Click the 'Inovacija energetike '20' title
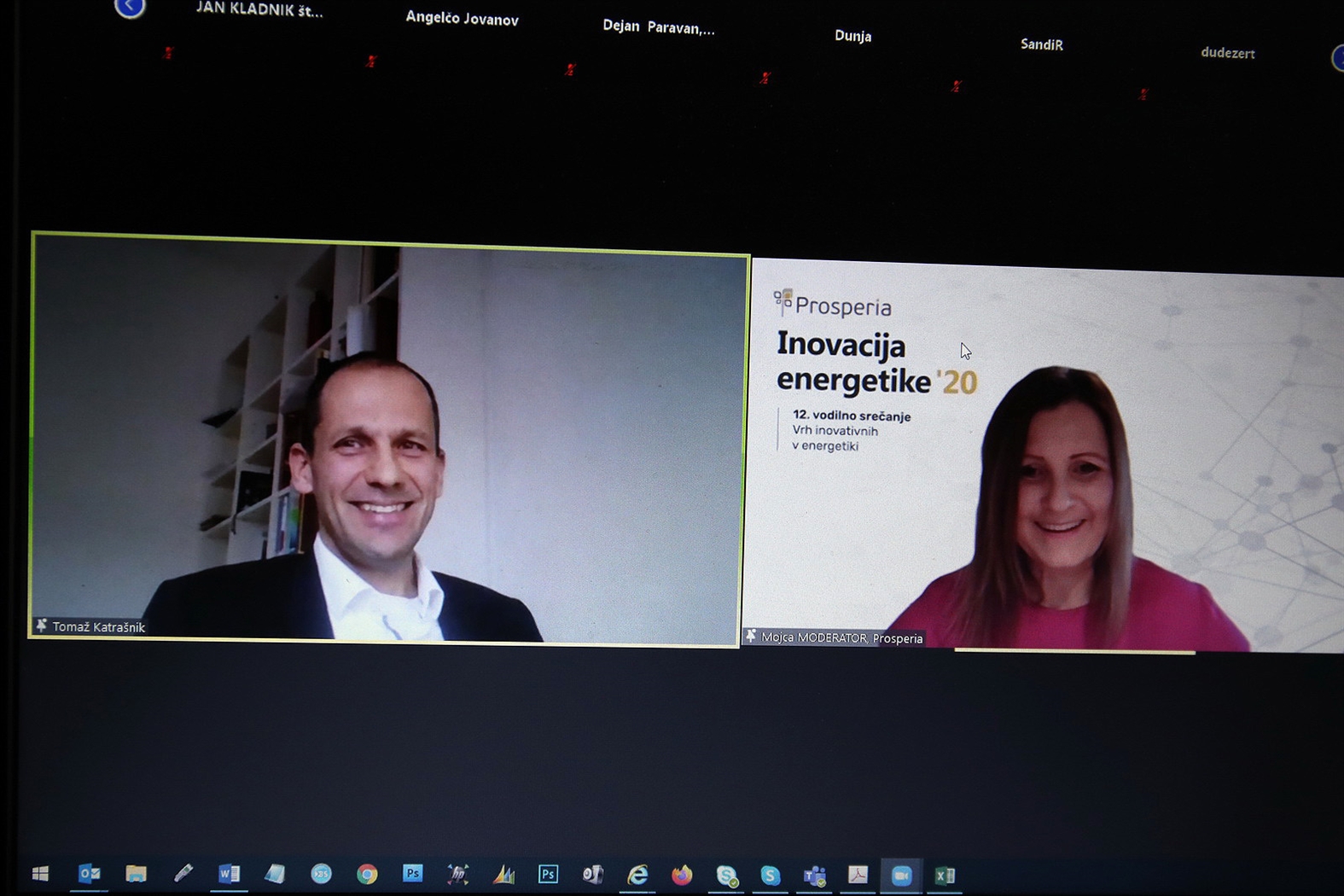Image resolution: width=1344 pixels, height=896 pixels. click(876, 363)
